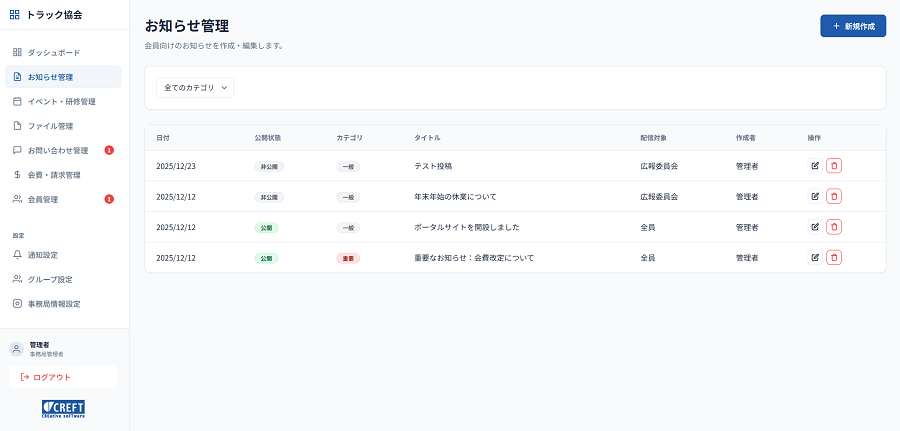Image resolution: width=900 pixels, height=431 pixels.
Task: Delete the 重要なお知らせ:会費改定について row
Action: click(x=834, y=258)
